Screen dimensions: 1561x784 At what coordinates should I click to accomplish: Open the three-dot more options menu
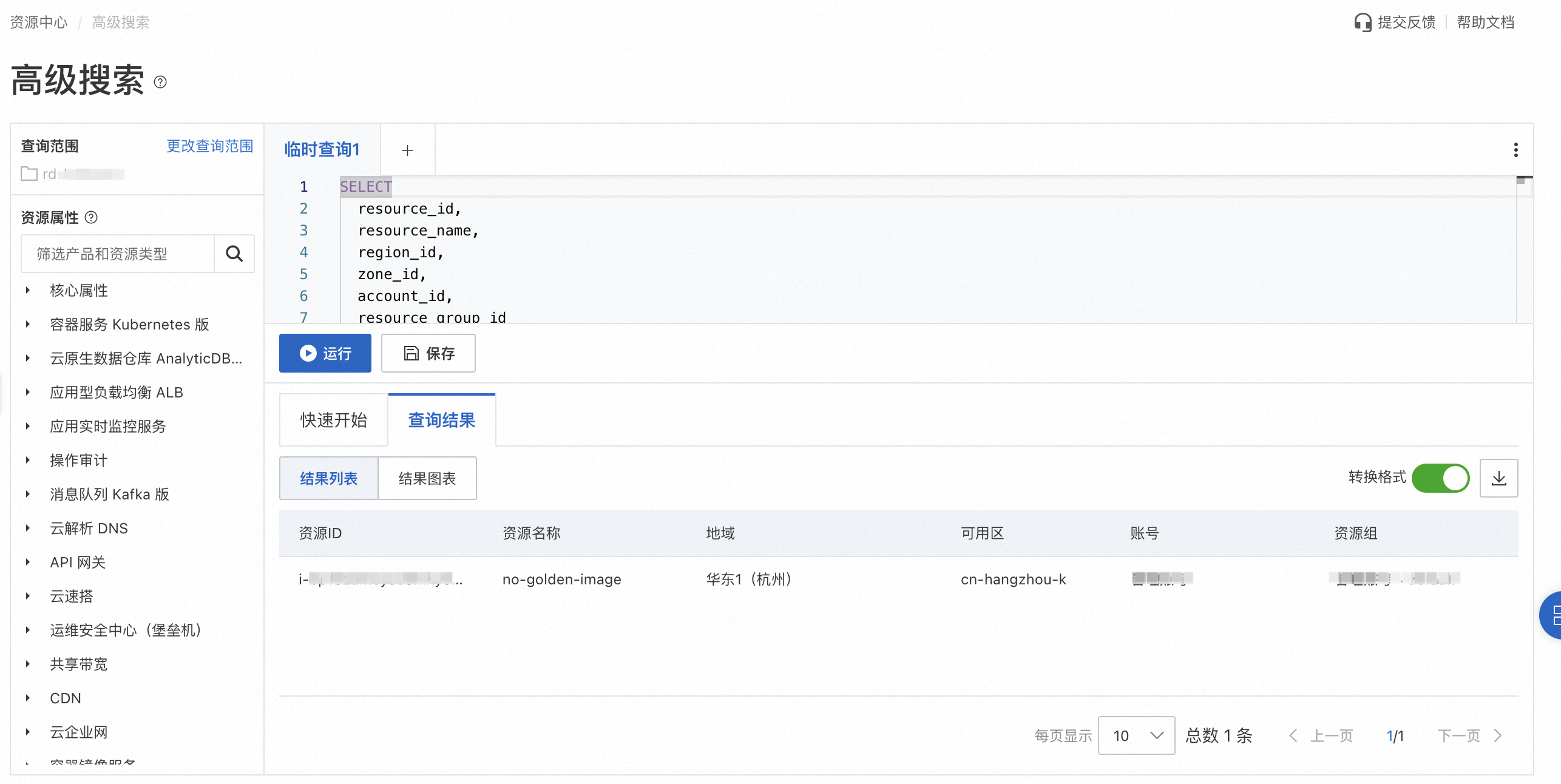(x=1515, y=150)
